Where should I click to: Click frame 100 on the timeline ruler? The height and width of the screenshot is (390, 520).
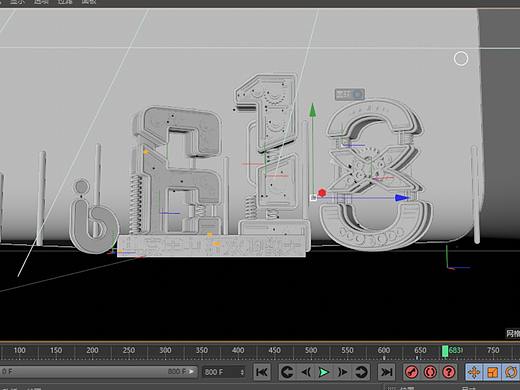click(x=19, y=350)
